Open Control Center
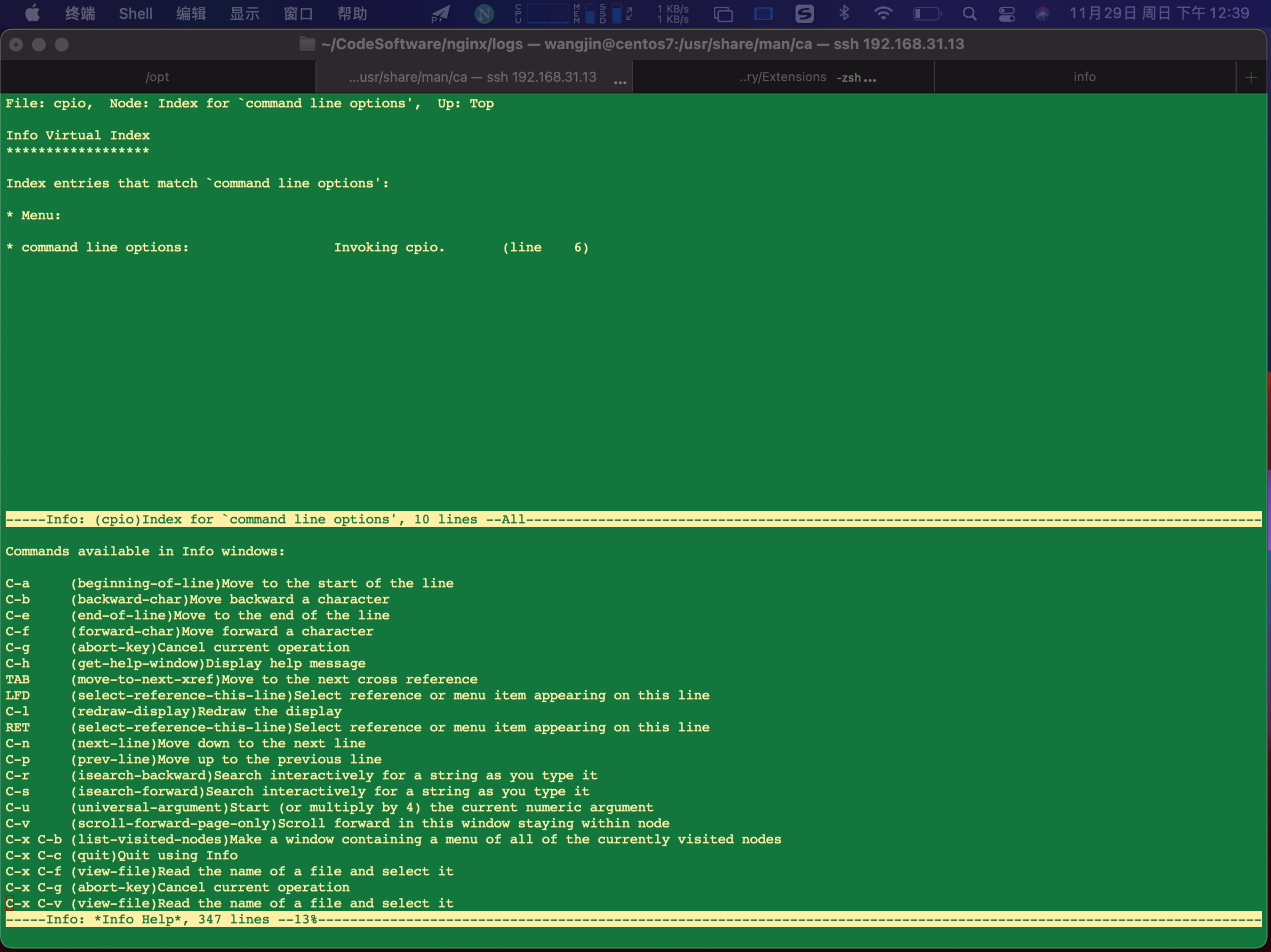Viewport: 1271px width, 952px height. [x=1006, y=13]
